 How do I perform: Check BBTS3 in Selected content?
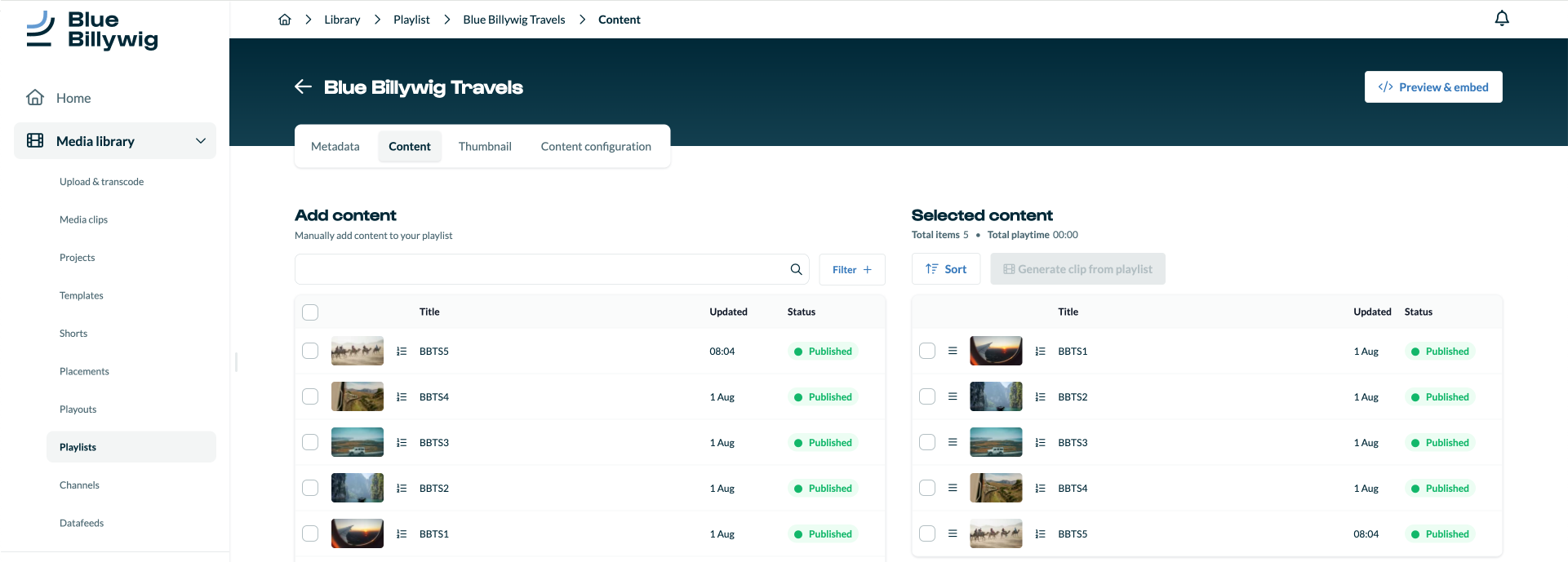click(927, 442)
